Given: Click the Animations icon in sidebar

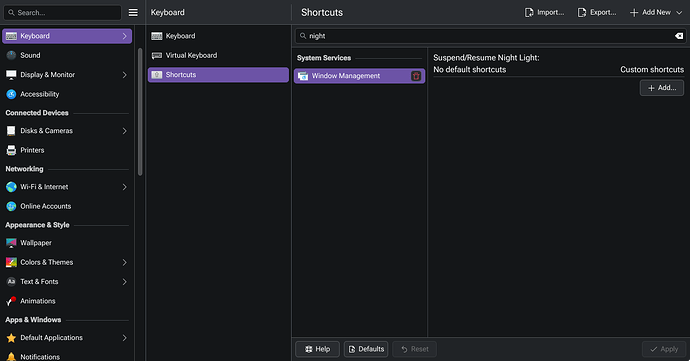Looking at the screenshot, I should coord(11,301).
